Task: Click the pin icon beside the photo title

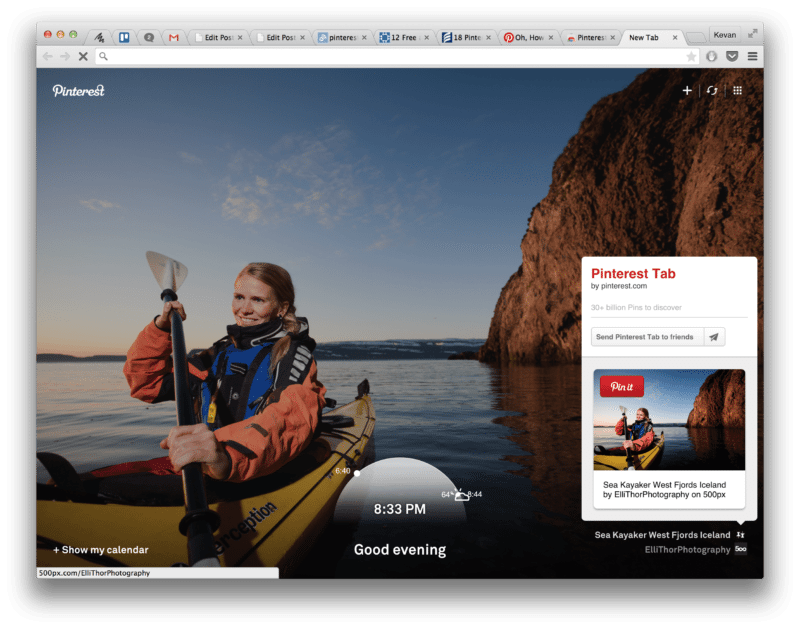Action: click(x=741, y=535)
